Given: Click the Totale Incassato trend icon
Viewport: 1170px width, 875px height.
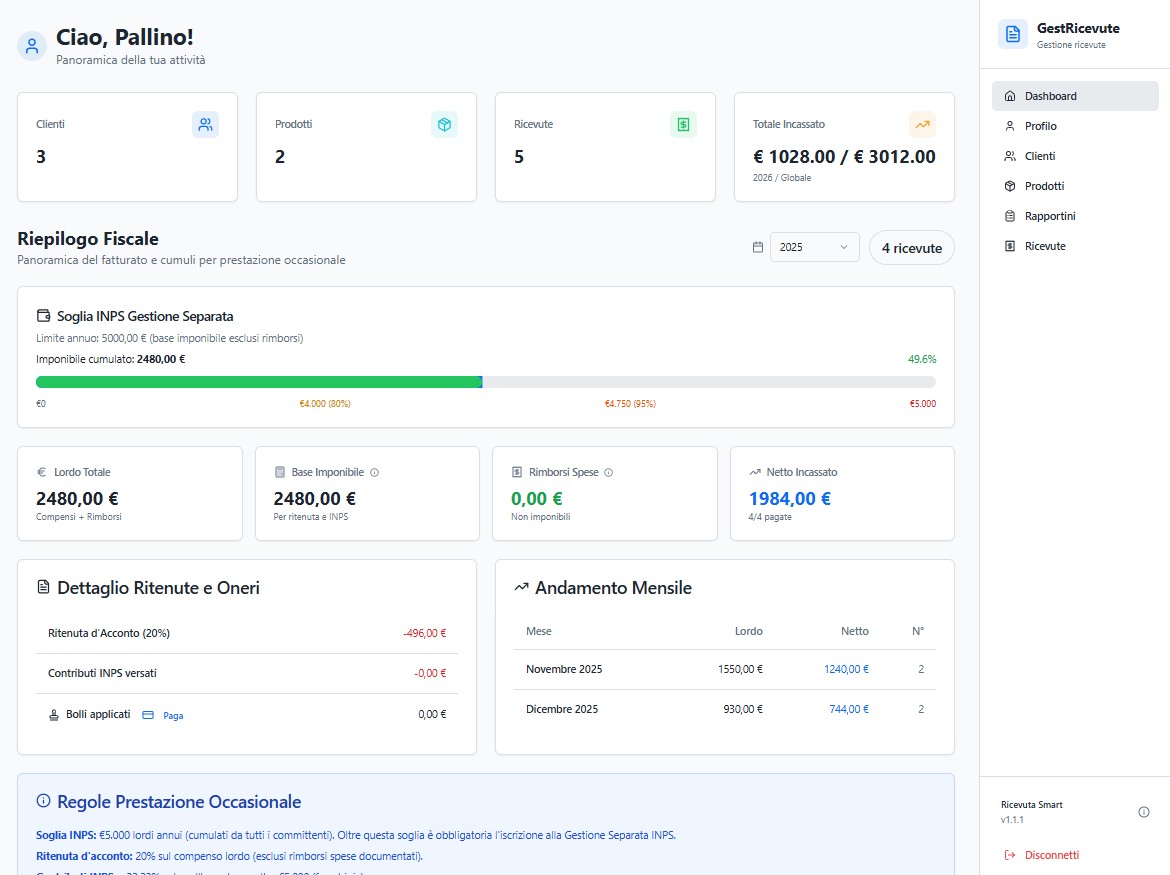Looking at the screenshot, I should [922, 125].
